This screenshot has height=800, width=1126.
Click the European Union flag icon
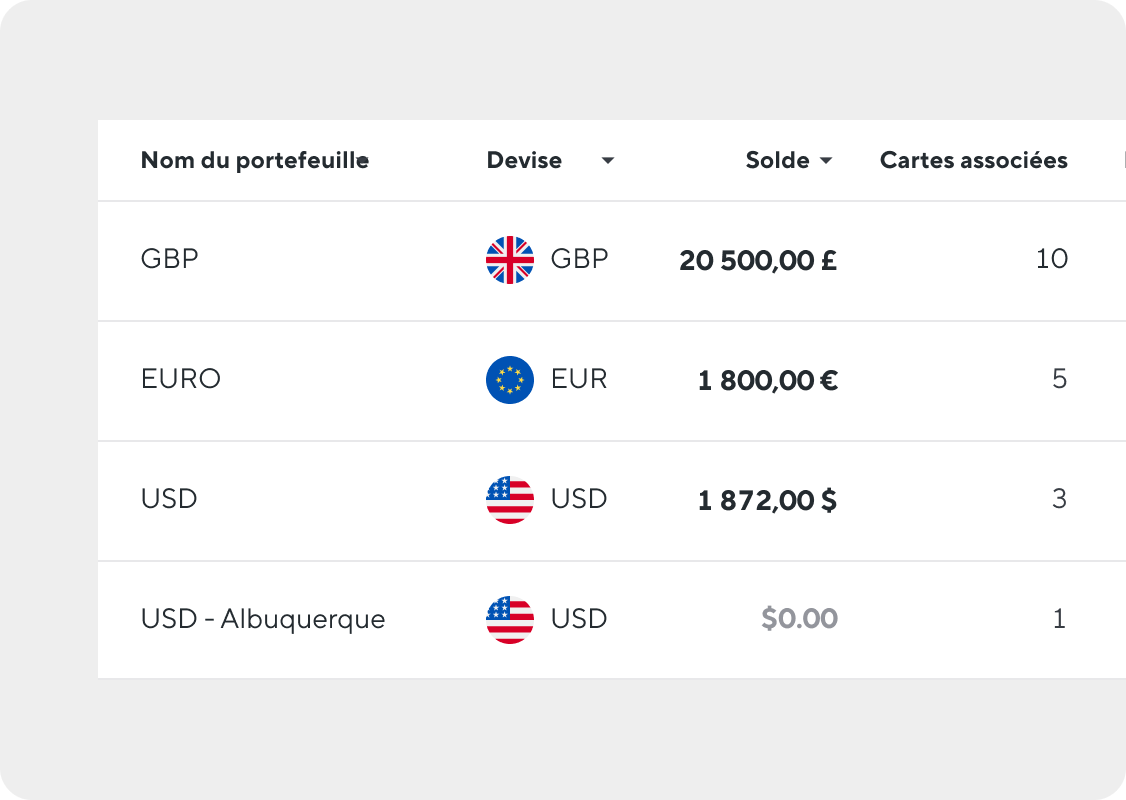[510, 380]
